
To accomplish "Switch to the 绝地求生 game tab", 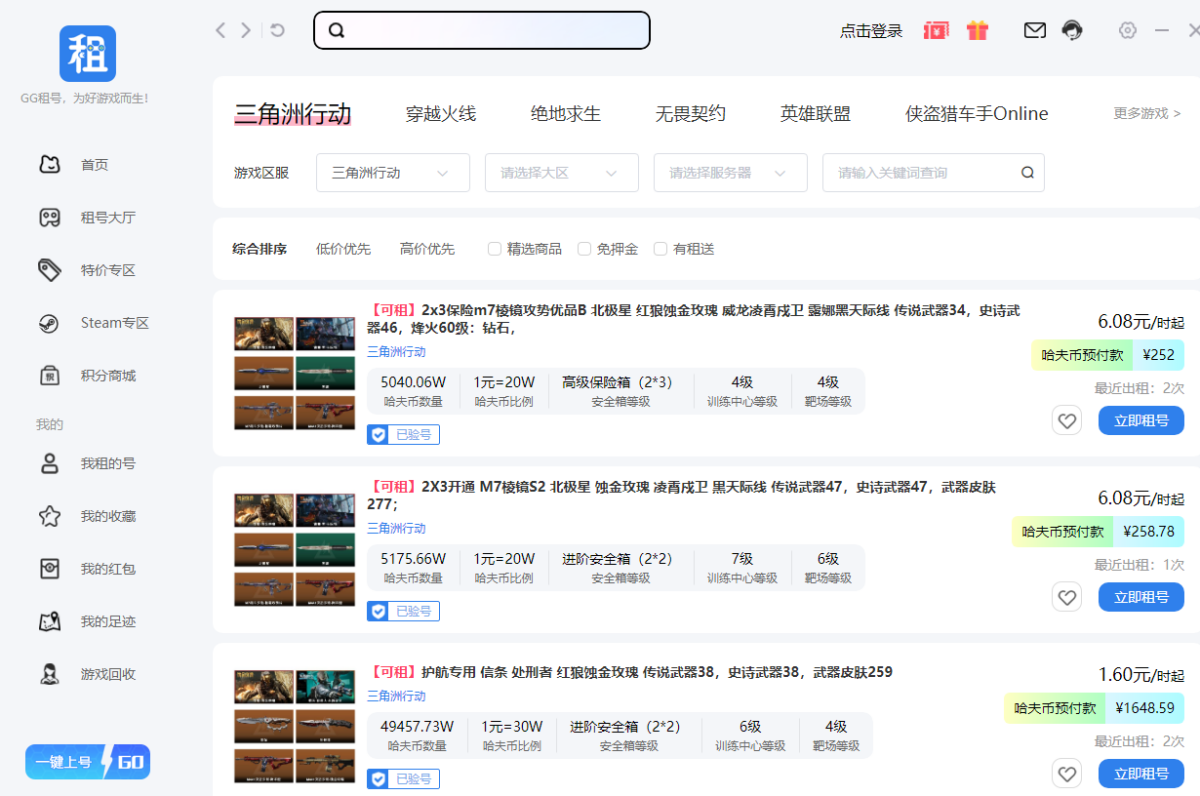I will click(566, 114).
